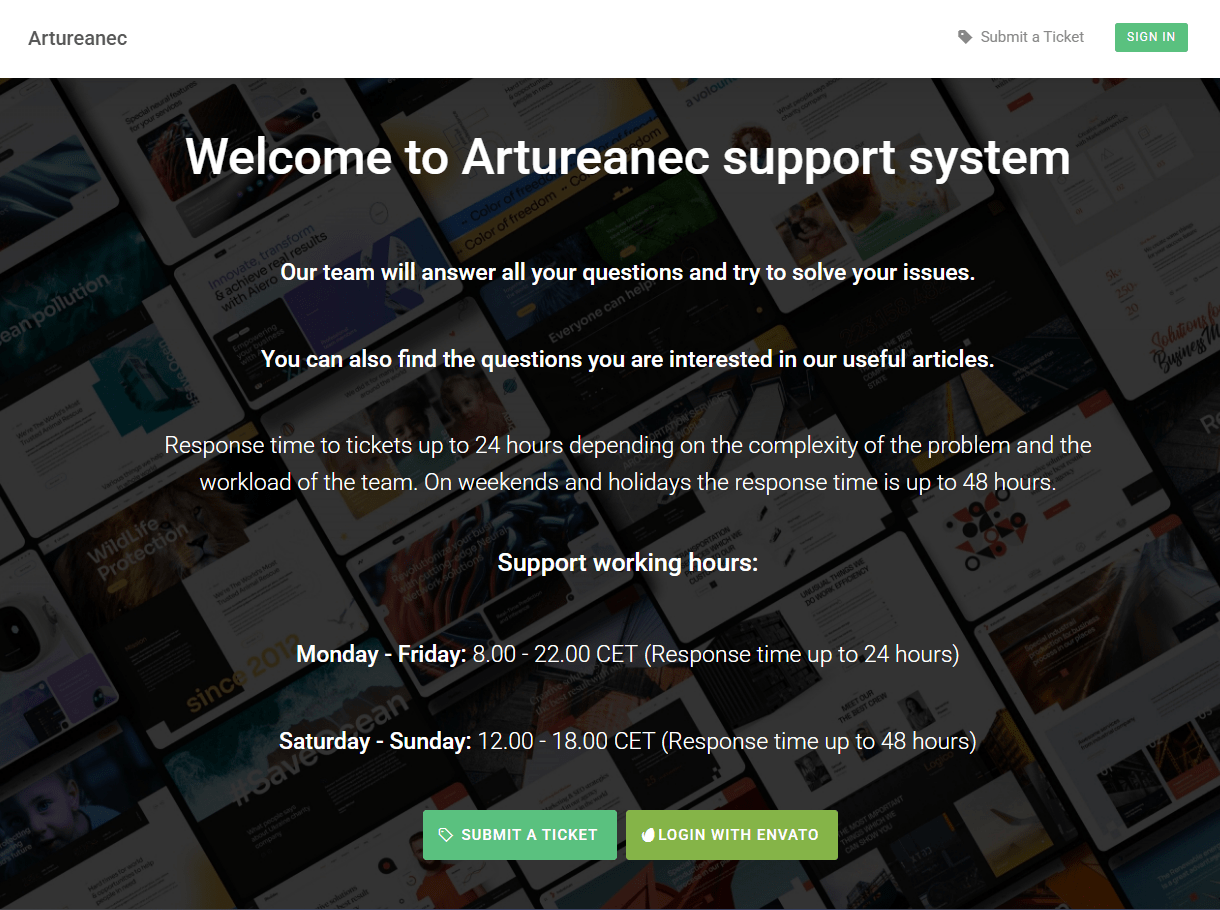Viewport: 1220px width, 910px height.
Task: Click the 'Welcome to Artureanec support system' heading
Action: (628, 157)
